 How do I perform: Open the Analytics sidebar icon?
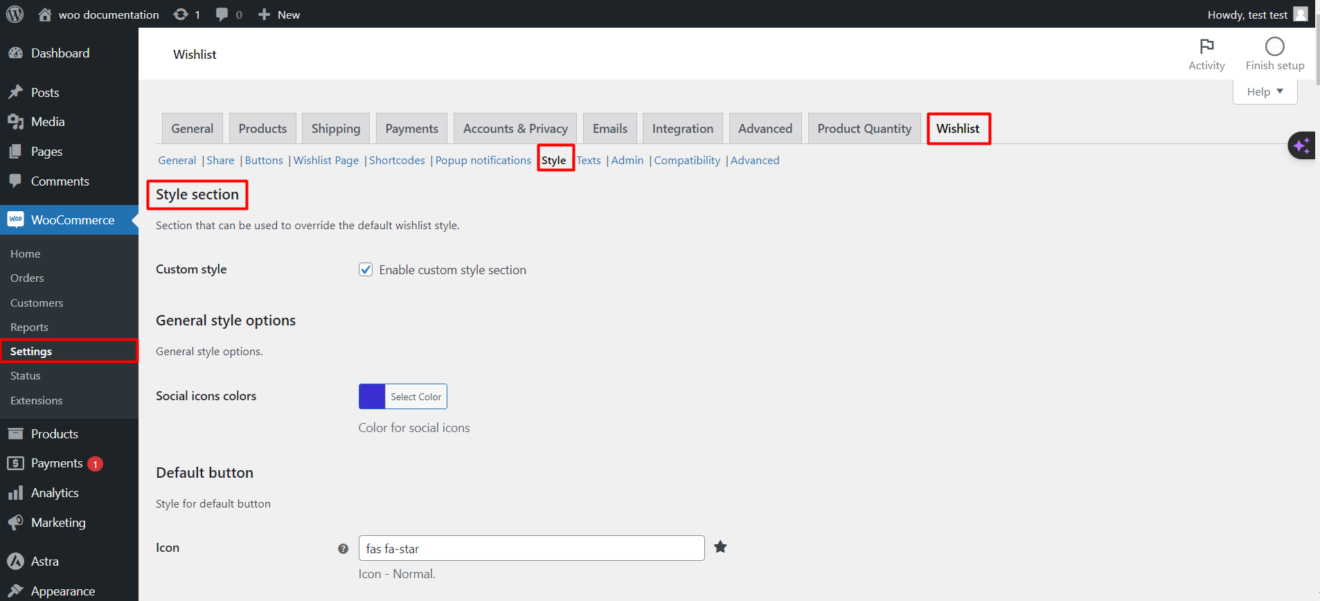point(18,492)
